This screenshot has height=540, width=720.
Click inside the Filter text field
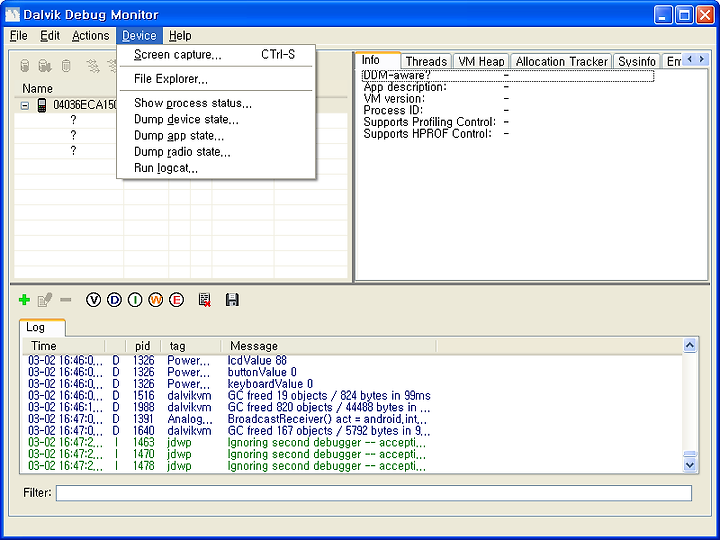click(x=374, y=493)
